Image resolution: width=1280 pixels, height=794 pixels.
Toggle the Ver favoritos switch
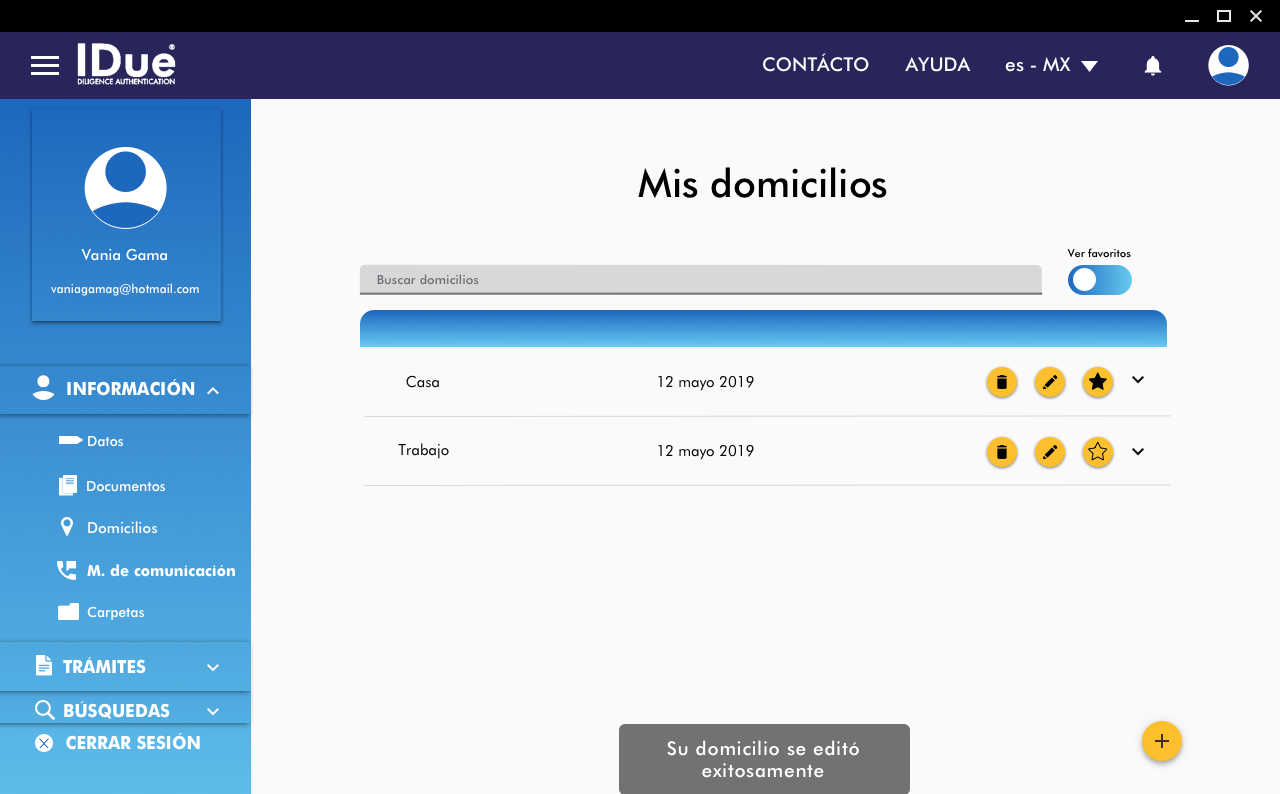click(1099, 280)
